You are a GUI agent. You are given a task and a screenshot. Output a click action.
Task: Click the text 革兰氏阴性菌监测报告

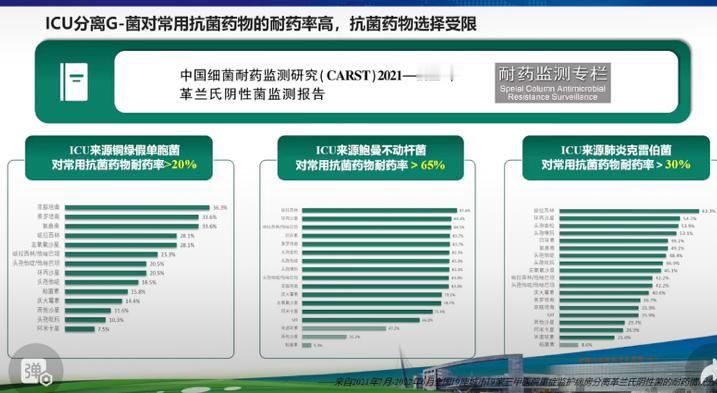[252, 94]
